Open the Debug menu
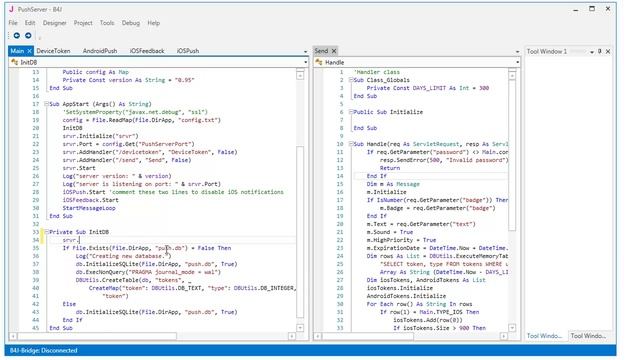640x360 pixels. coord(131,23)
